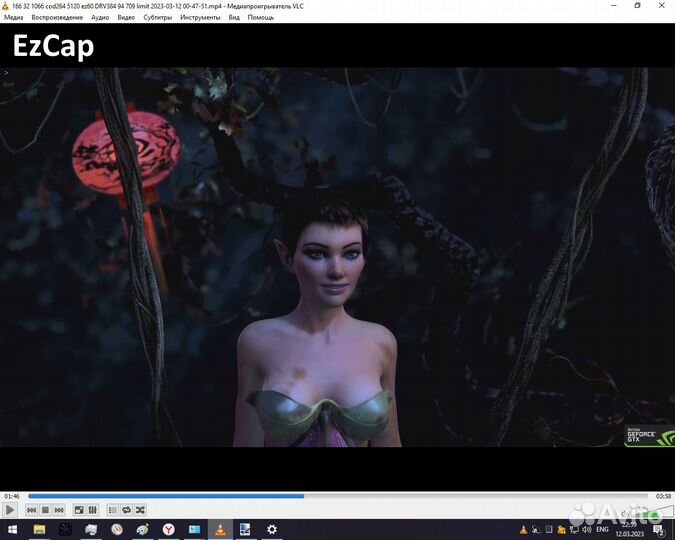Image resolution: width=675 pixels, height=540 pixels.
Task: Open the Помощь menu
Action: pyautogui.click(x=260, y=17)
